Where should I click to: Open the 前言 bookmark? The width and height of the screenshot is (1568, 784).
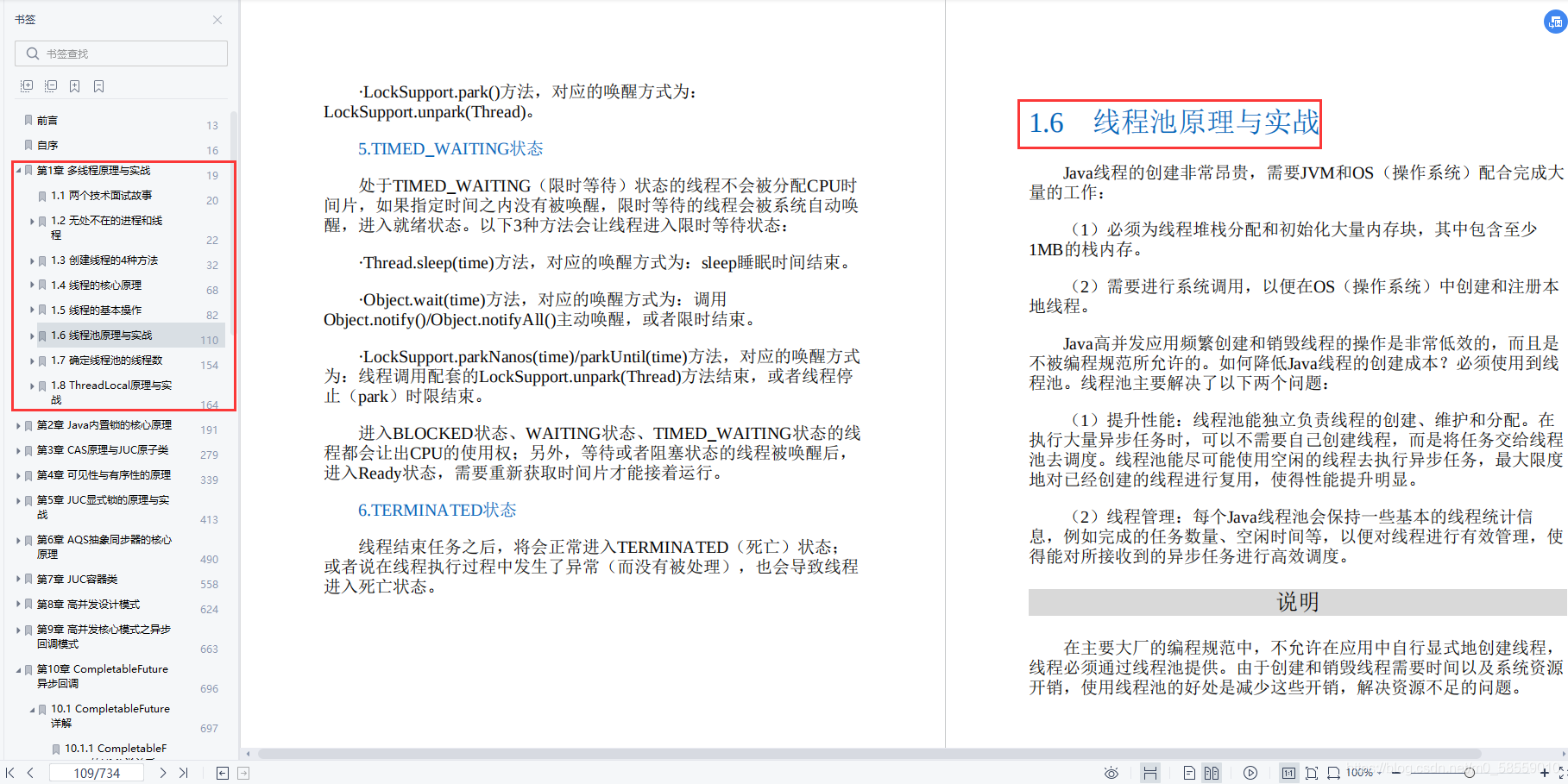tap(47, 121)
